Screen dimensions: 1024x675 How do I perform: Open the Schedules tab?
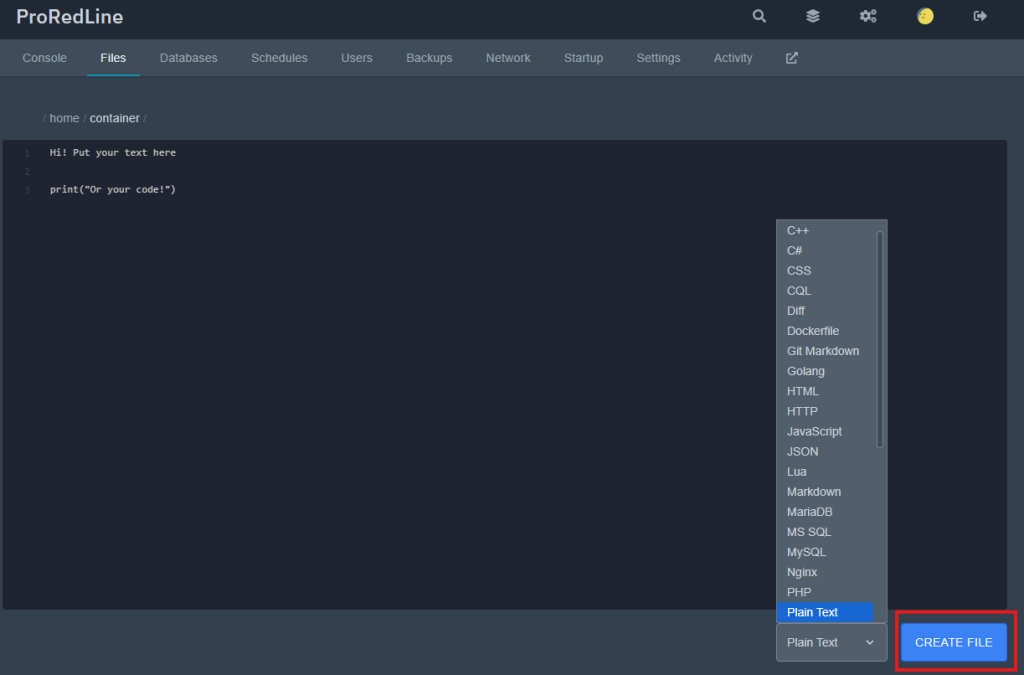coord(279,58)
